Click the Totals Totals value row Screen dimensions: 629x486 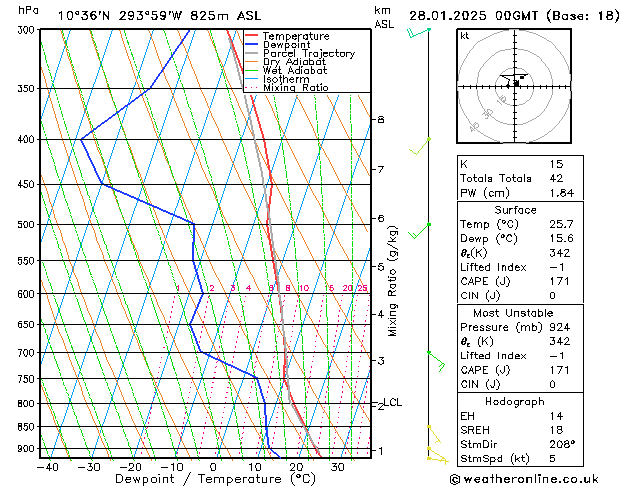[x=516, y=178]
